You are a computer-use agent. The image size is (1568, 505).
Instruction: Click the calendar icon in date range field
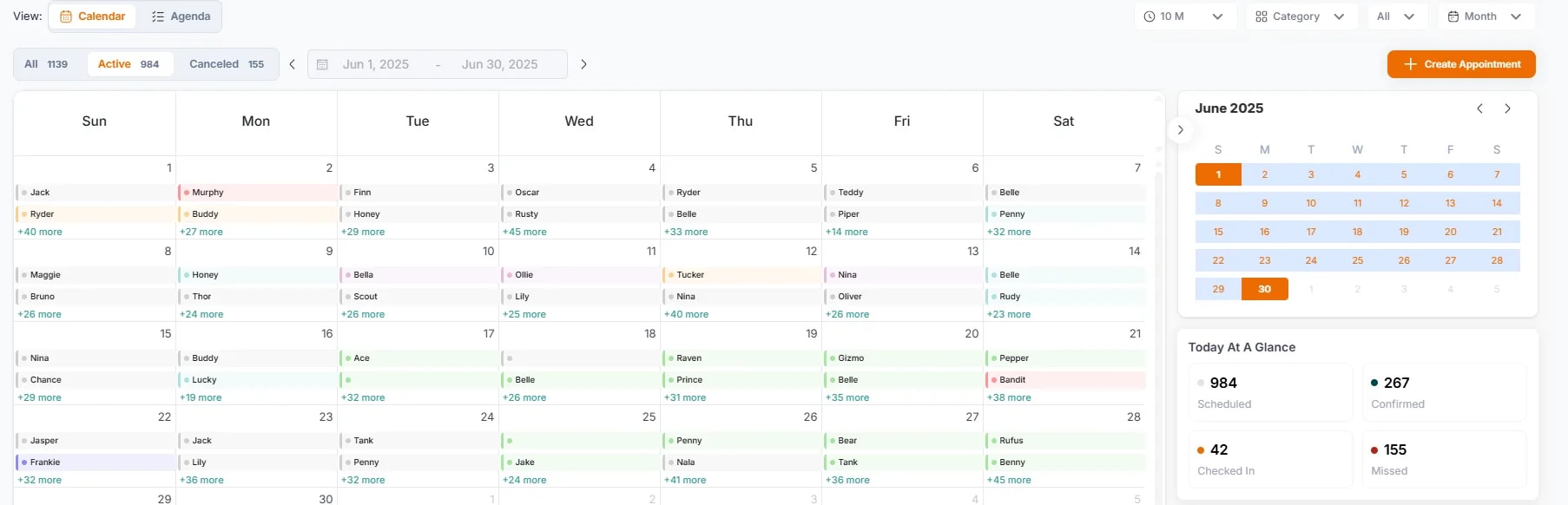coord(322,64)
